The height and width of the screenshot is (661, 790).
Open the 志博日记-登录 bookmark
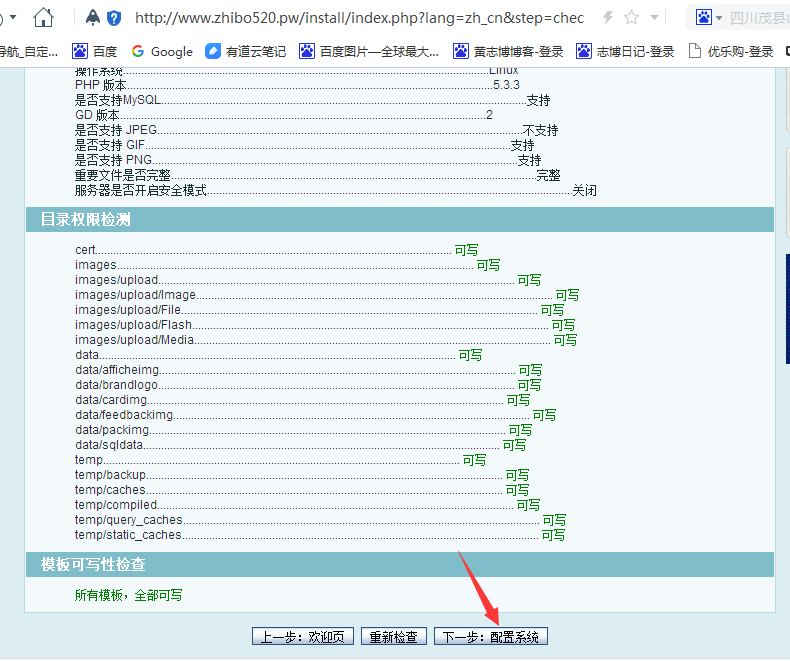tap(625, 51)
